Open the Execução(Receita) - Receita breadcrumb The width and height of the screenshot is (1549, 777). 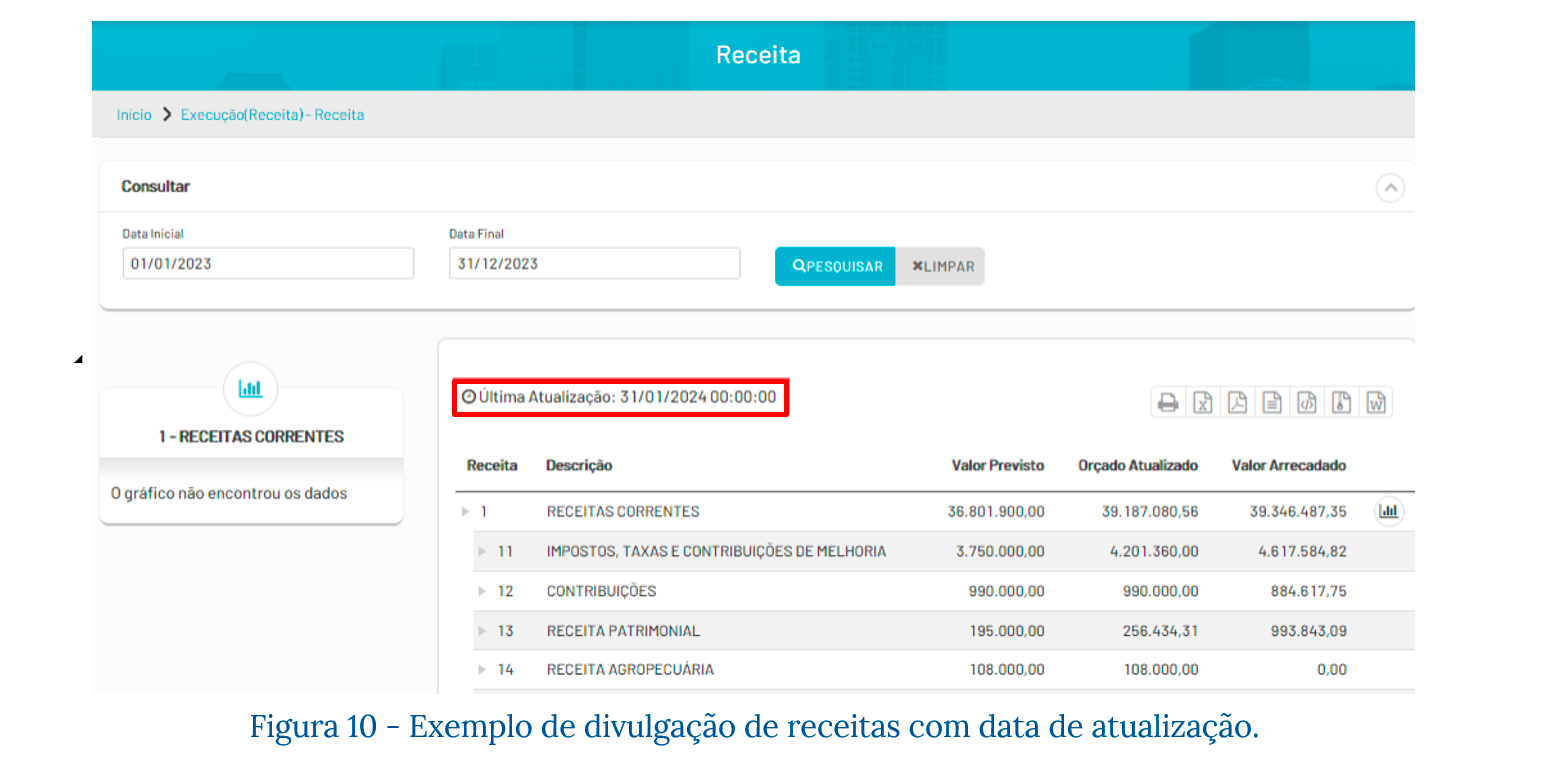pyautogui.click(x=272, y=115)
